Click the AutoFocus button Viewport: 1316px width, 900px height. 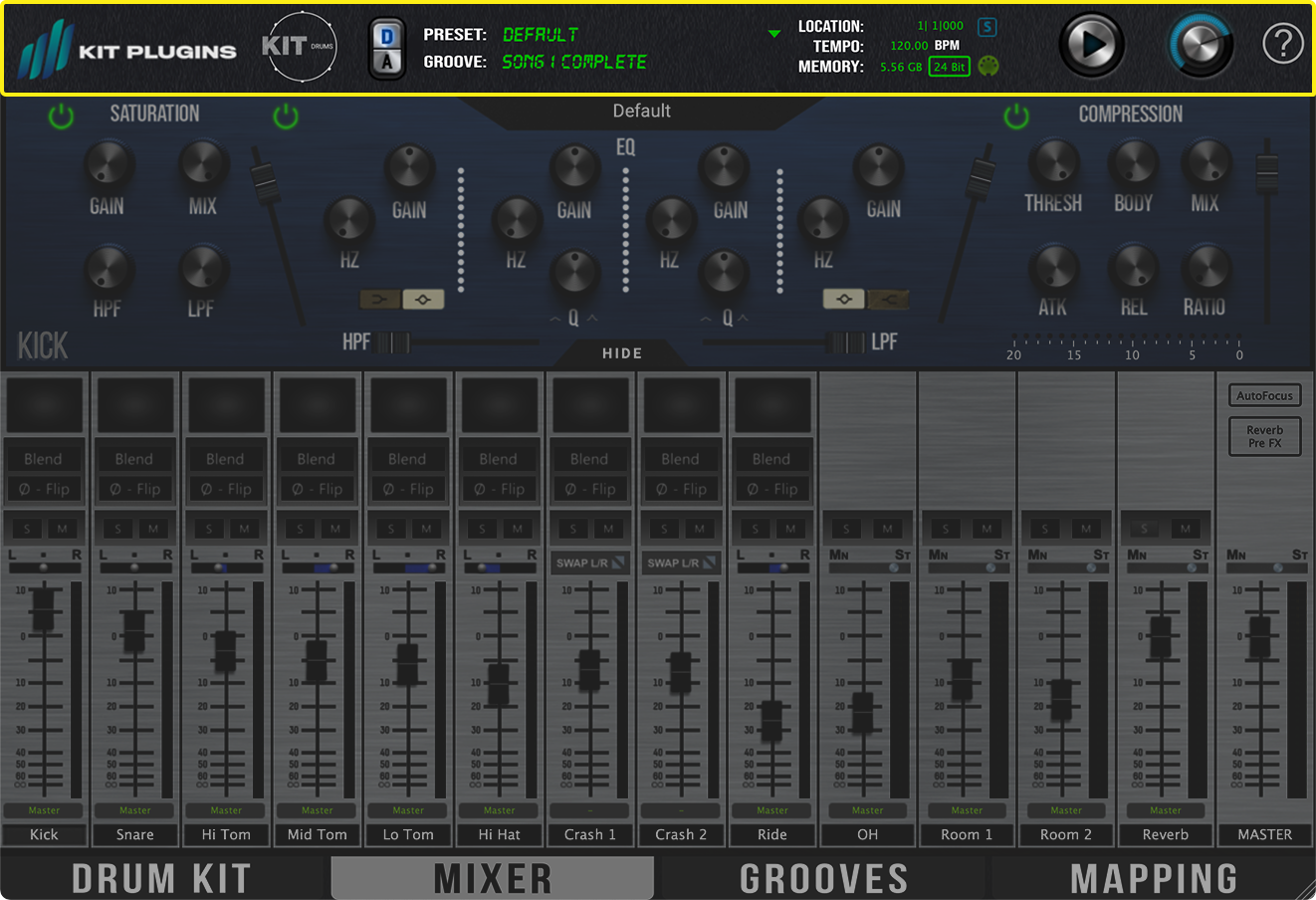click(1264, 395)
